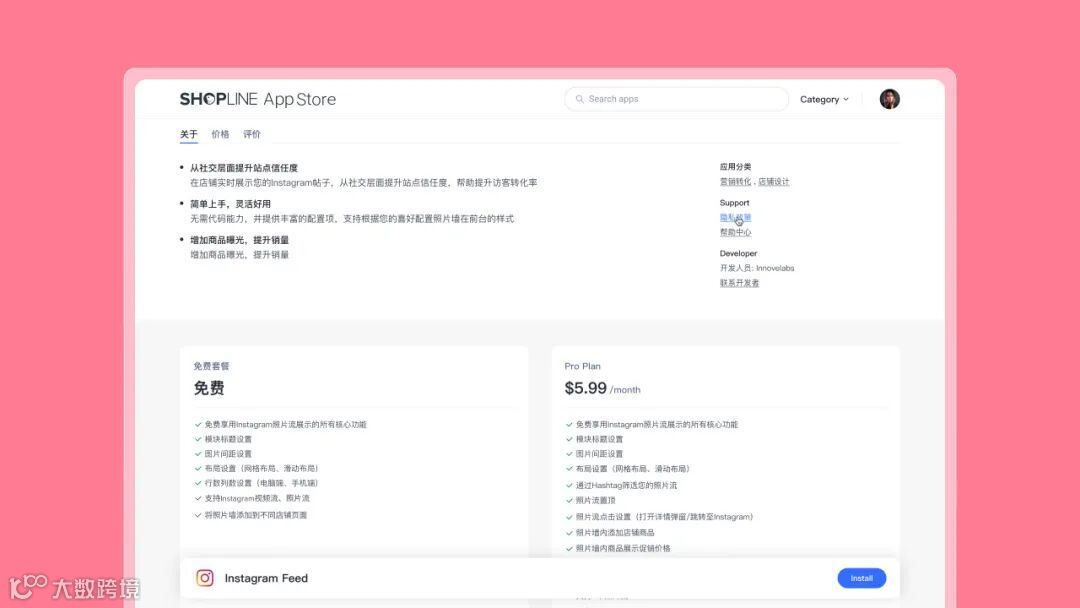Screen dimensions: 1080x608
Task: Click the 联系开发者 link
Action: click(739, 283)
